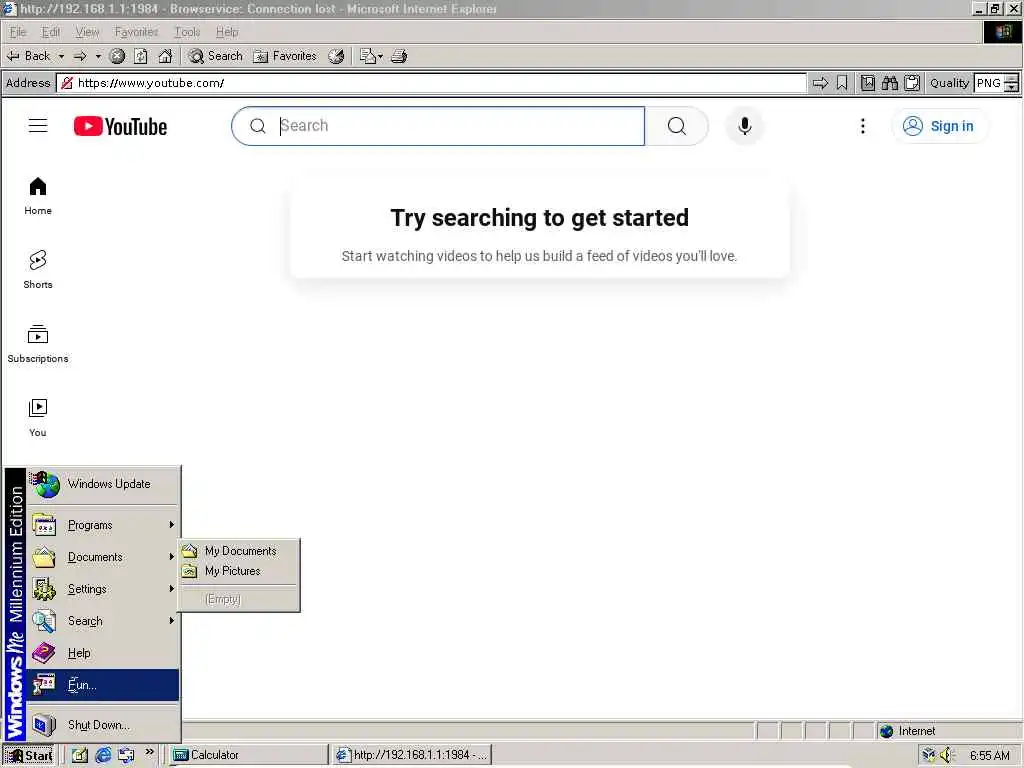Click the Back toolbar button
This screenshot has width=1024, height=768.
click(x=29, y=56)
